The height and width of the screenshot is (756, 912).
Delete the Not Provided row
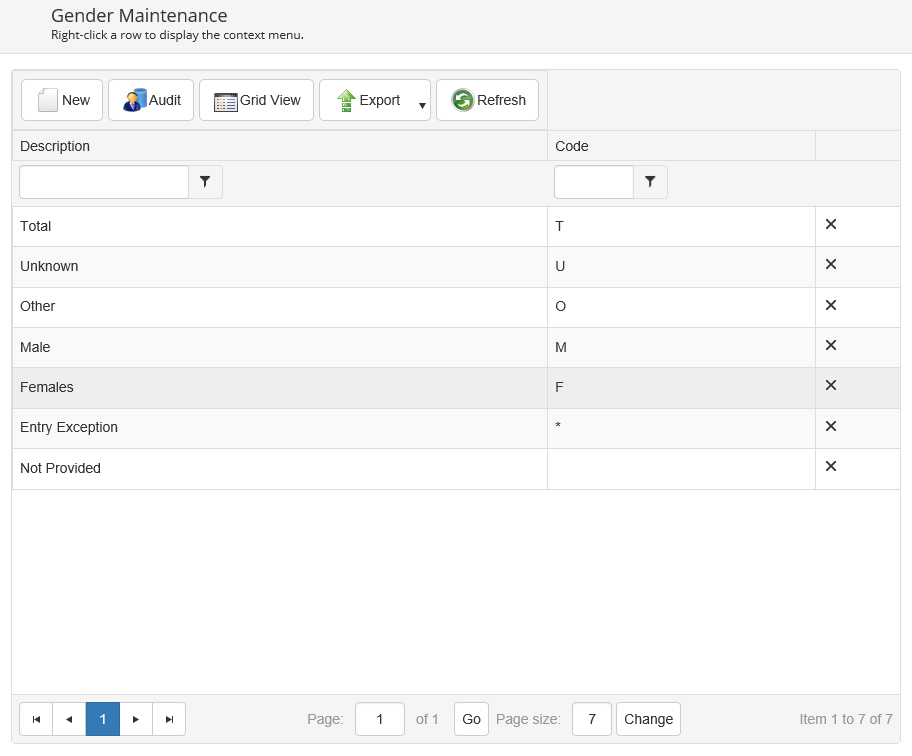(x=831, y=467)
